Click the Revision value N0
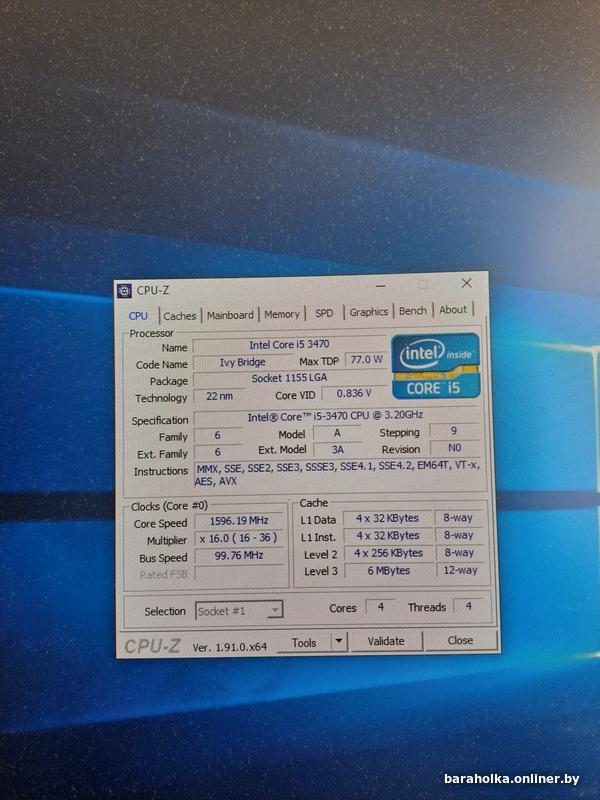This screenshot has height=800, width=600. (x=454, y=448)
